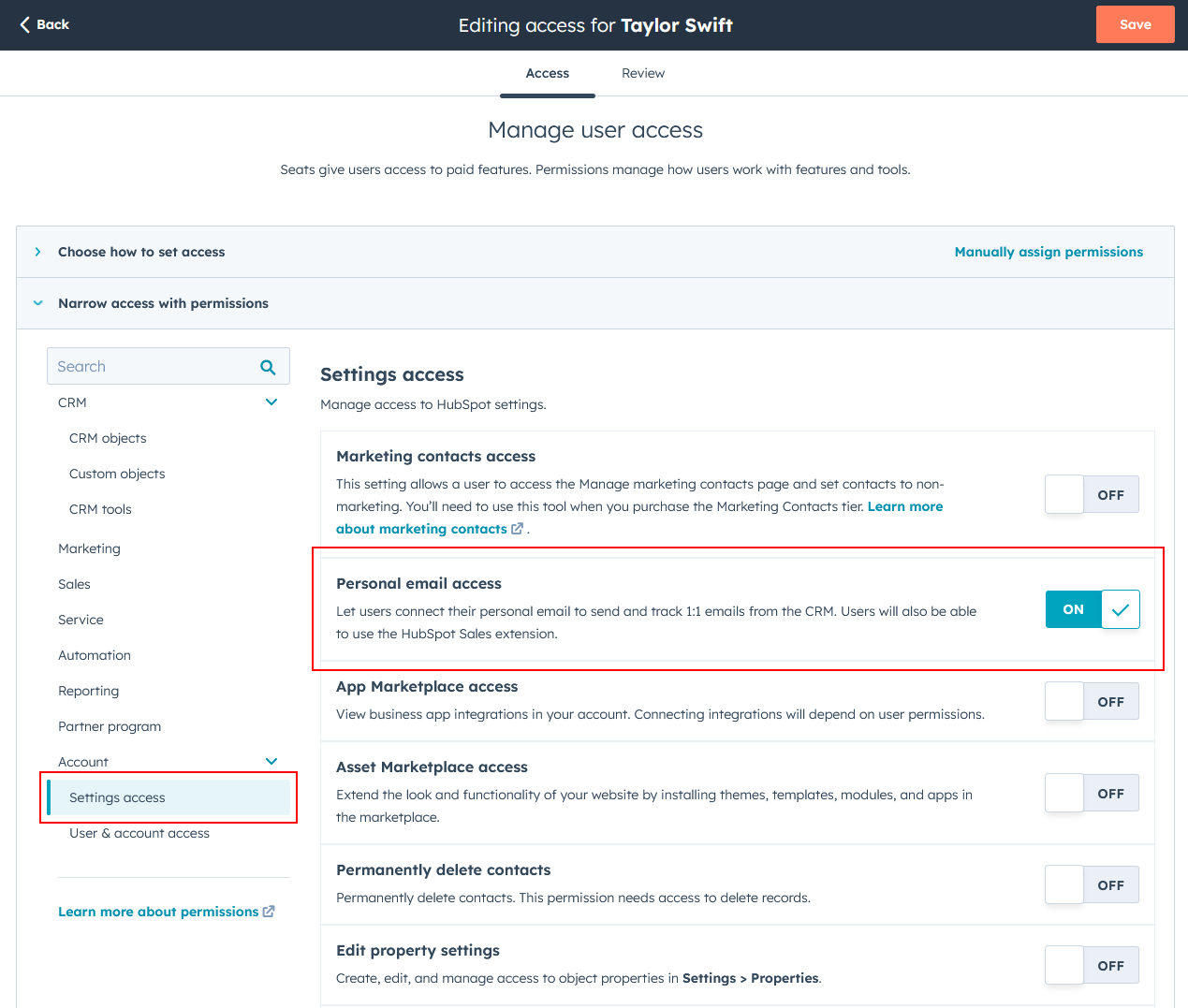This screenshot has width=1188, height=1008.
Task: Turn on App Marketplace access
Action: tap(1092, 701)
